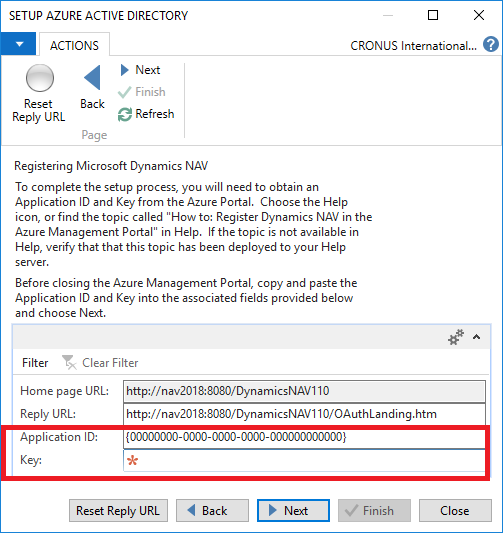The width and height of the screenshot is (503, 533).
Task: Click the Next arrow in the ribbon
Action: [125, 70]
